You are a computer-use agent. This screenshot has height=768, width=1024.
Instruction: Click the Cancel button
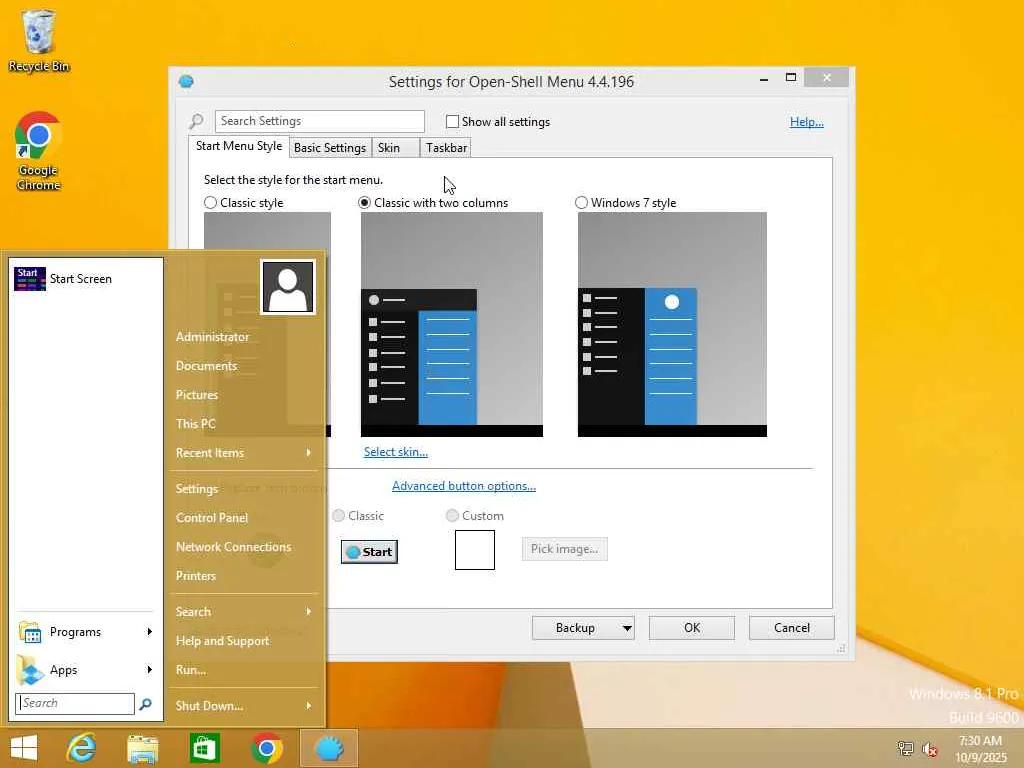coord(792,628)
